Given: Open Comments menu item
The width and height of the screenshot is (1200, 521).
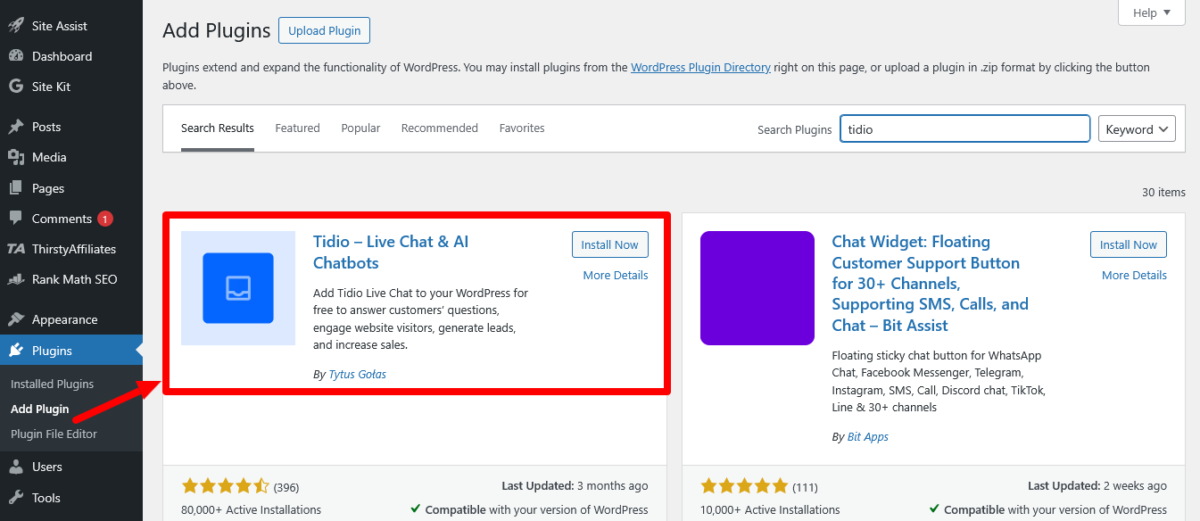Looking at the screenshot, I should coord(62,219).
